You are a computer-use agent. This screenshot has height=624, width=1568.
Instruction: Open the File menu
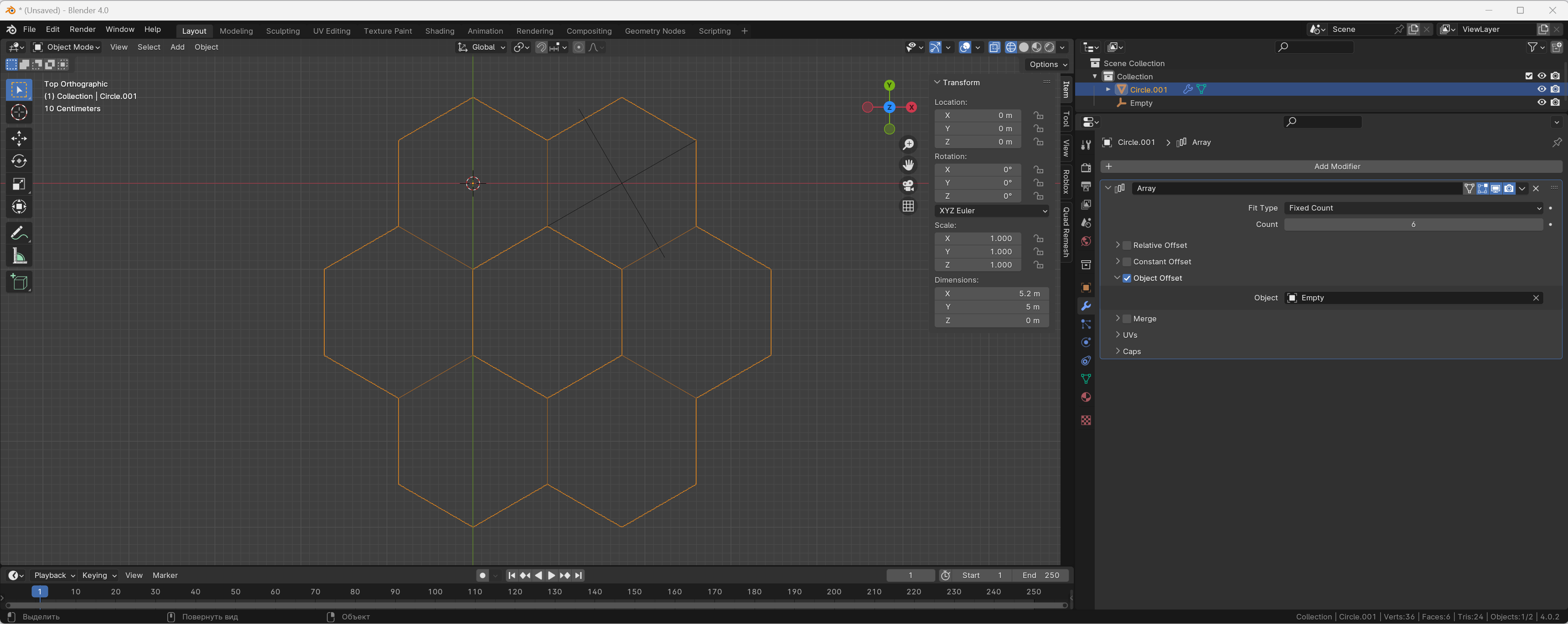[x=29, y=29]
